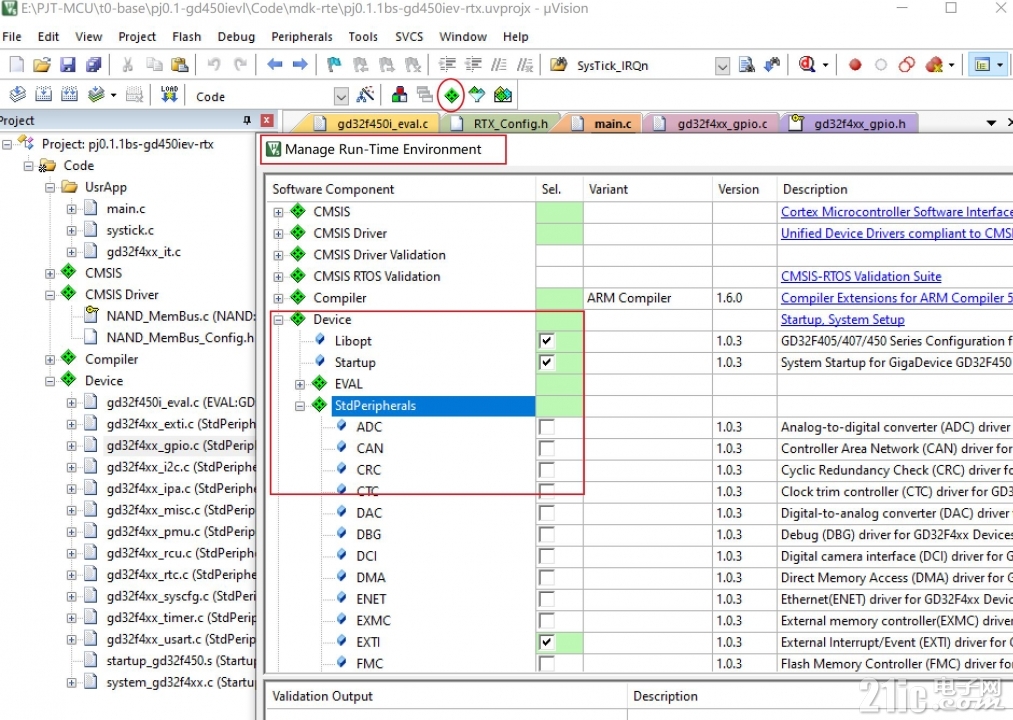Rebuild all target files
1013x720 pixels.
(x=69, y=95)
